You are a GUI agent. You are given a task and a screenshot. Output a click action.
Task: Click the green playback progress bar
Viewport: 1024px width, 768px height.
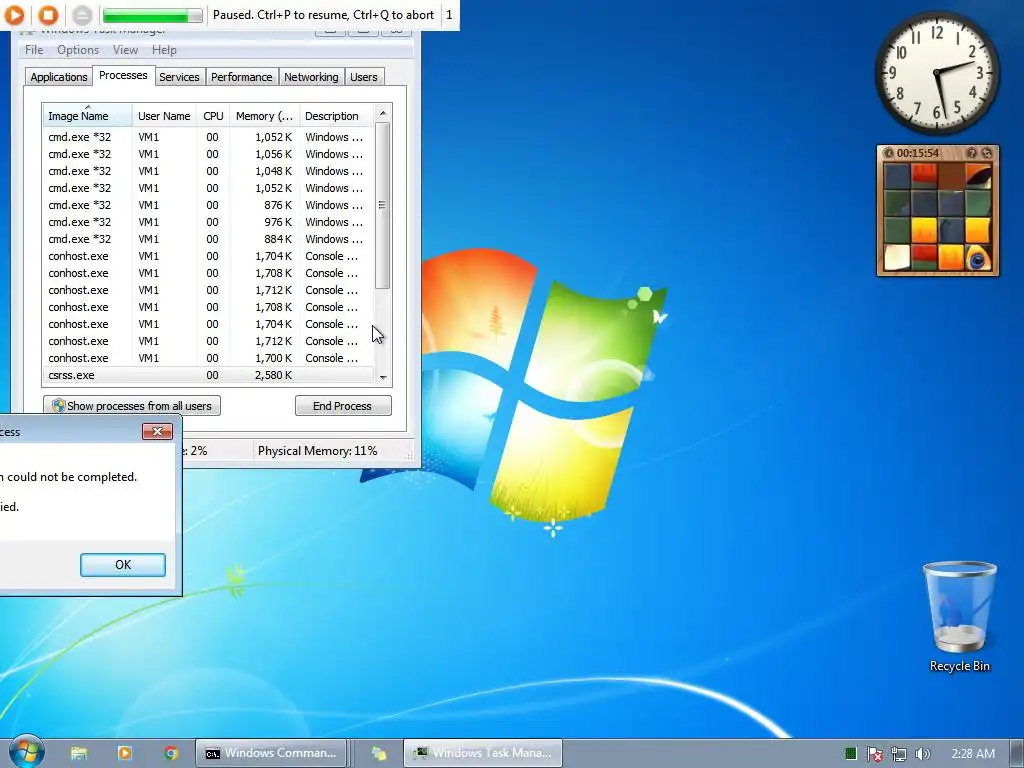[152, 15]
